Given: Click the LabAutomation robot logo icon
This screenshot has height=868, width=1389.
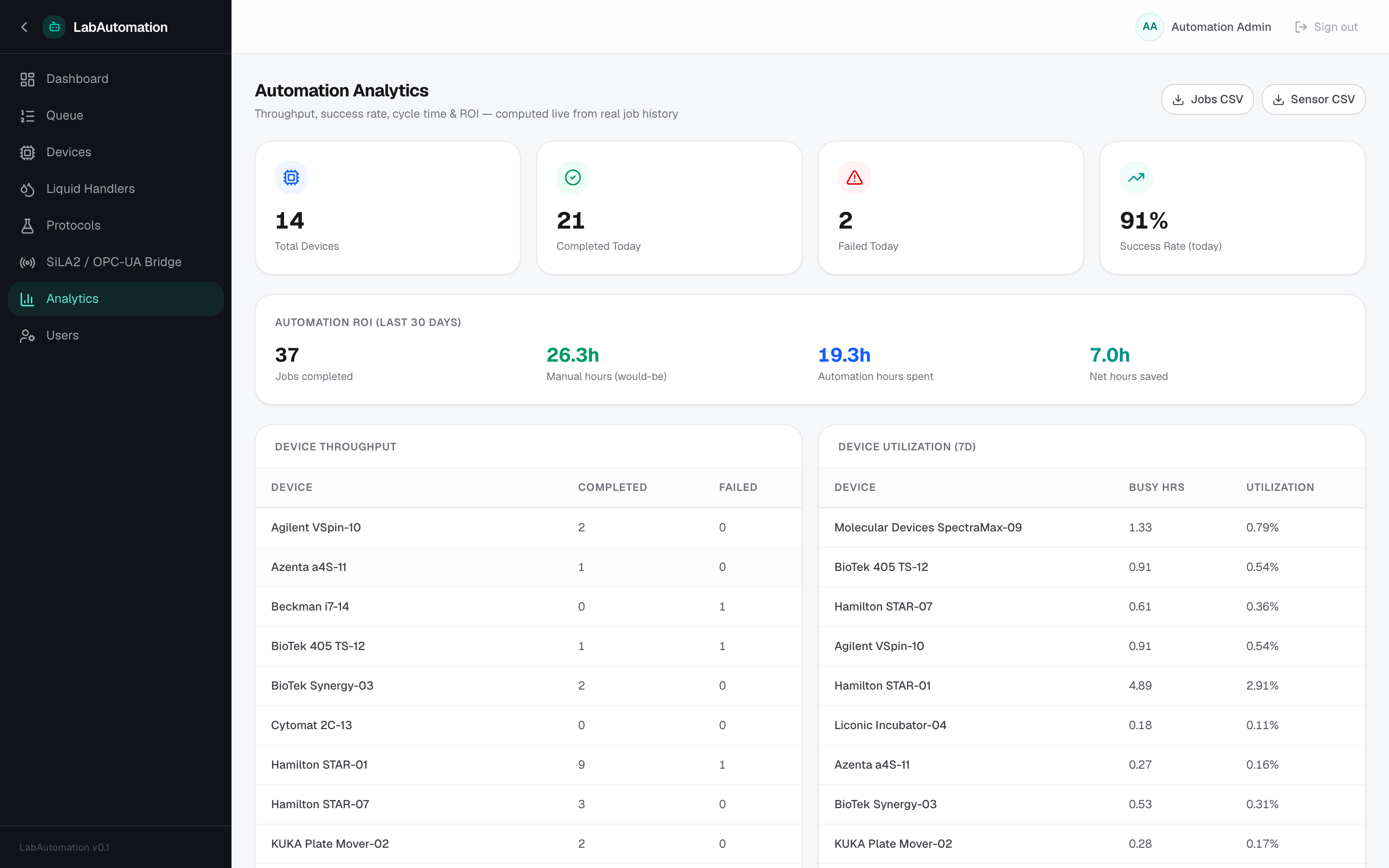Looking at the screenshot, I should coord(54,27).
